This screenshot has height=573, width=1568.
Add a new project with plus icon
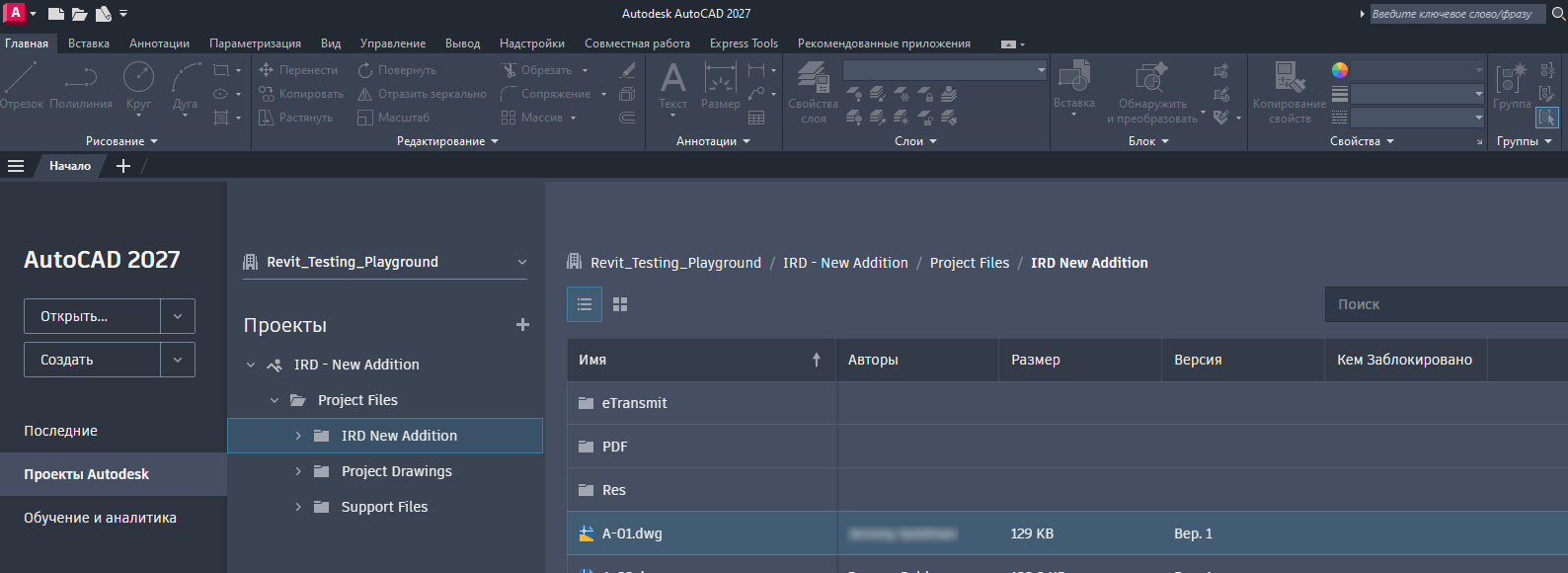click(x=523, y=325)
